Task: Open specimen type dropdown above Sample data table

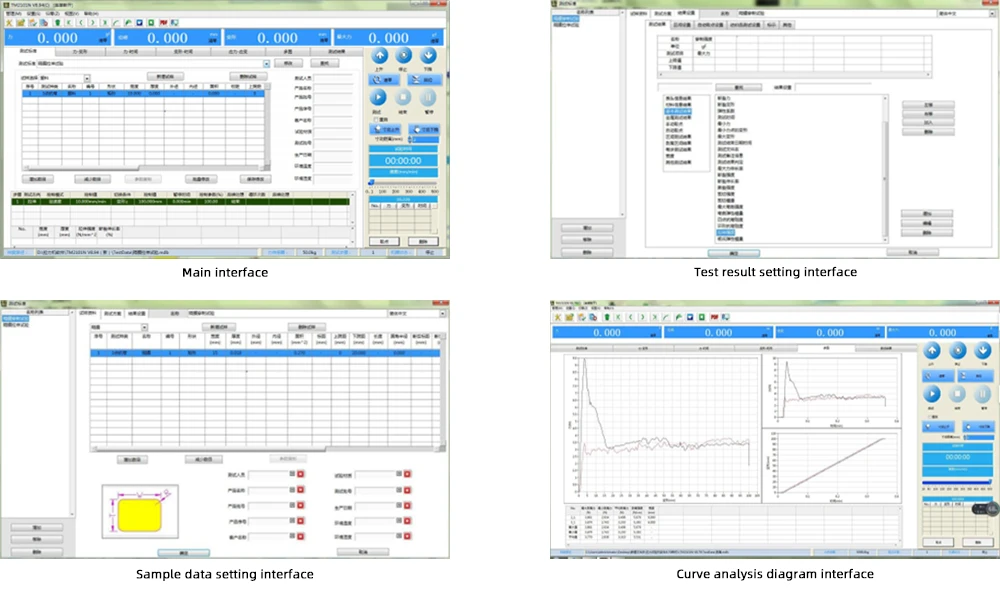Action: pyautogui.click(x=145, y=327)
